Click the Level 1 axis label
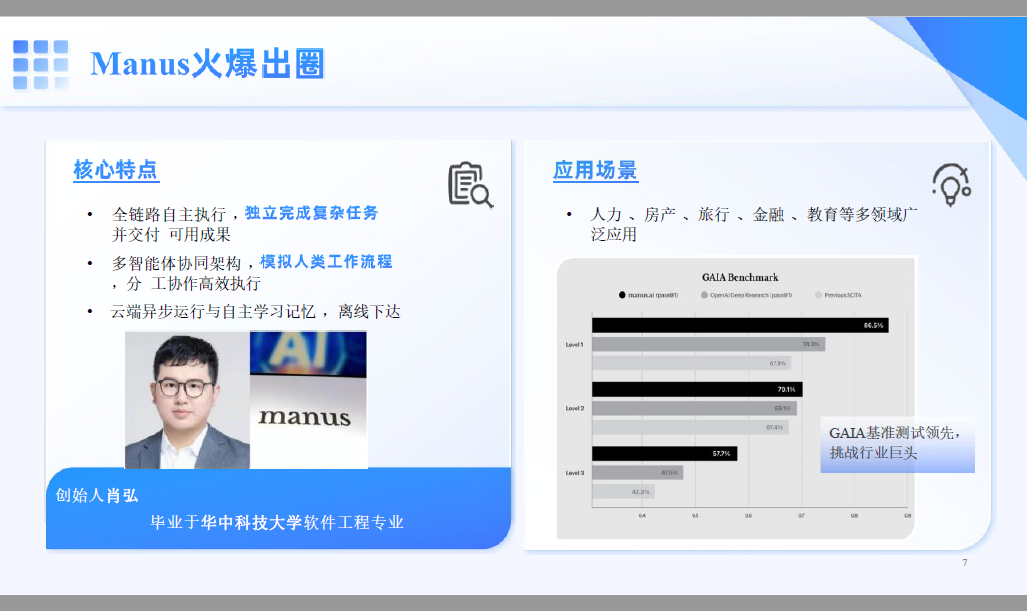Screen dimensions: 1027x611 point(574,344)
